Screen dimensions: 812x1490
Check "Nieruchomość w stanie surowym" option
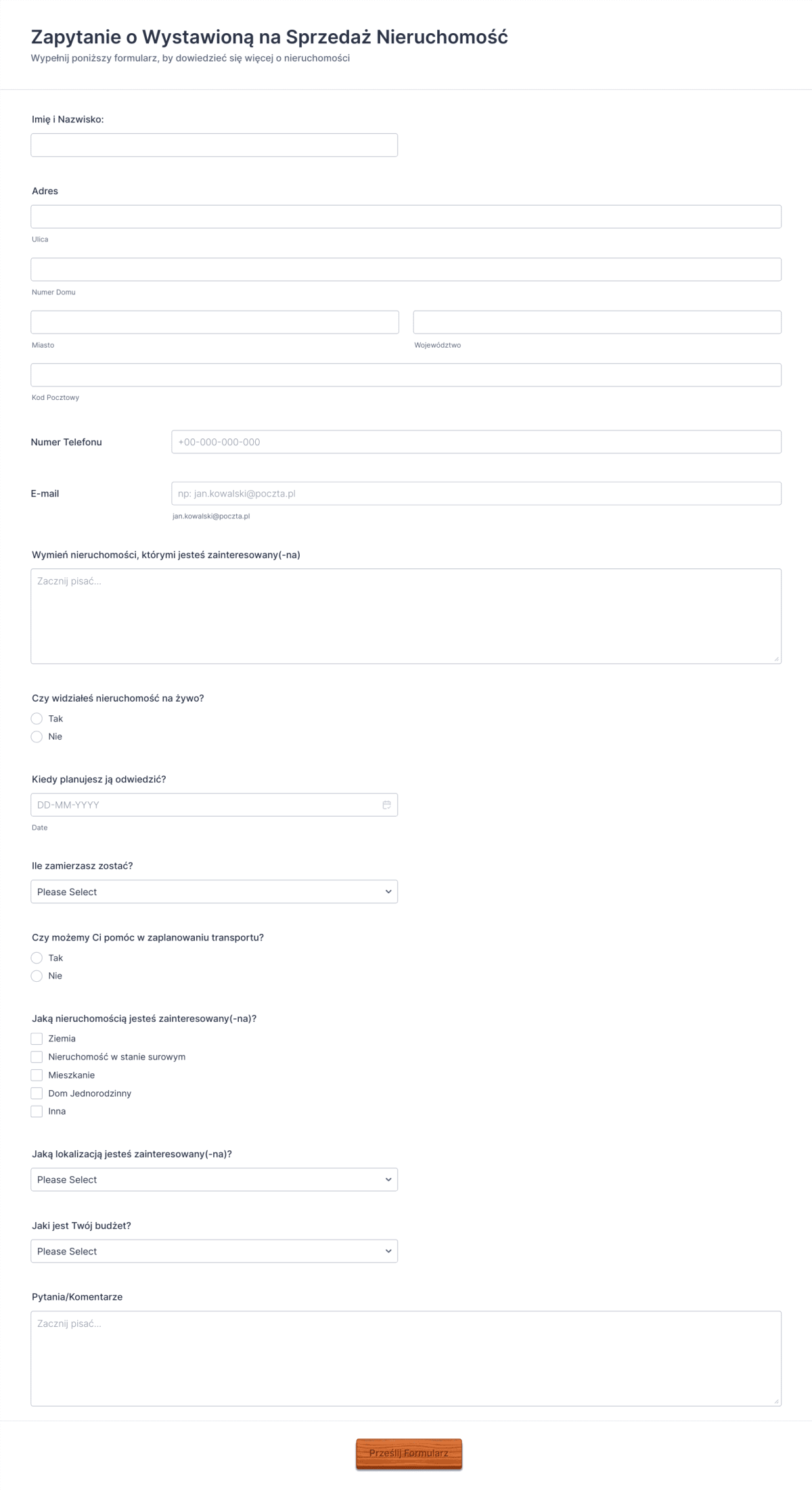37,1056
